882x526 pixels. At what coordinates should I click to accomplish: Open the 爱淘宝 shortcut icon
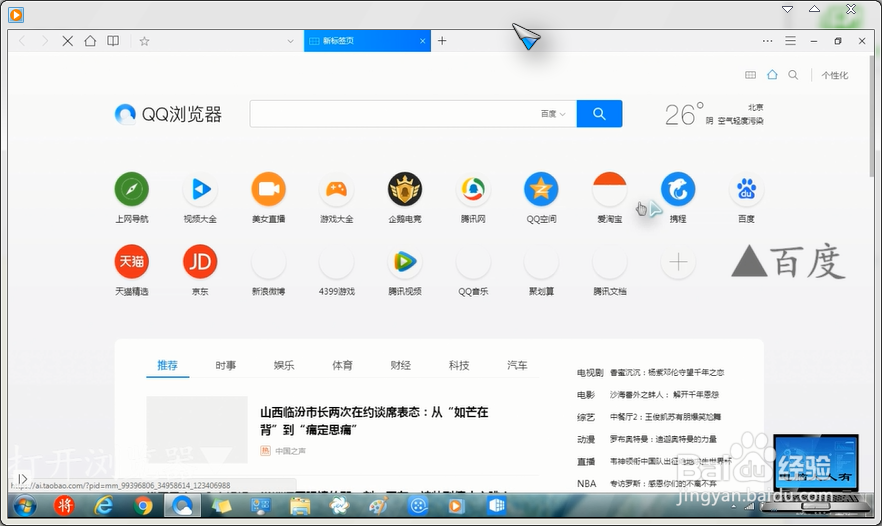click(x=610, y=189)
